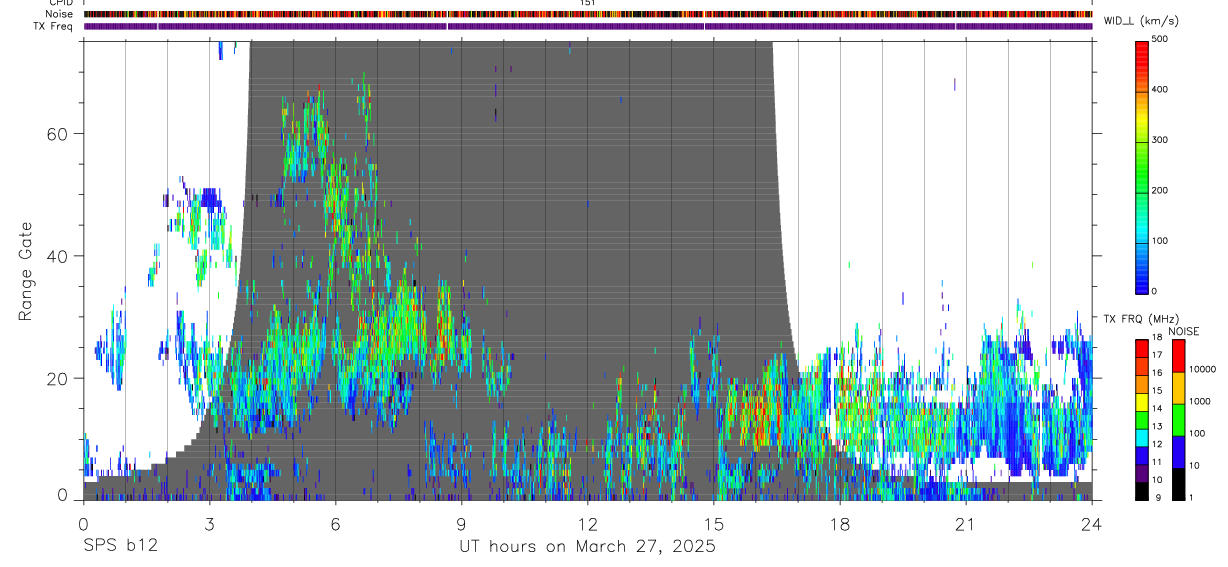Screen dimensions: 1228x567
Task: Click the 40 range gate tick label
Action: click(x=58, y=256)
